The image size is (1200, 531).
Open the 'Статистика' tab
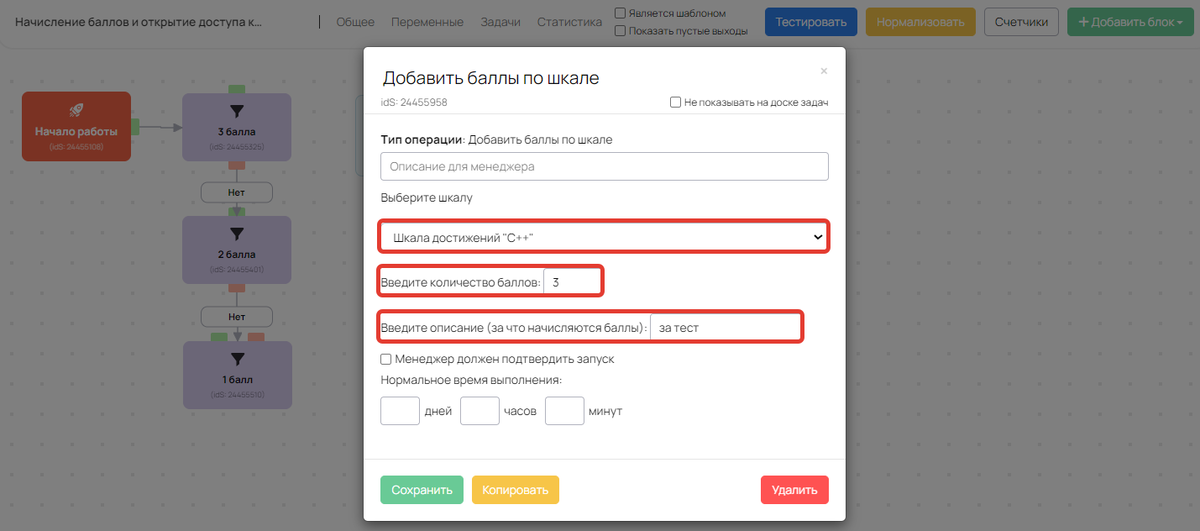569,22
